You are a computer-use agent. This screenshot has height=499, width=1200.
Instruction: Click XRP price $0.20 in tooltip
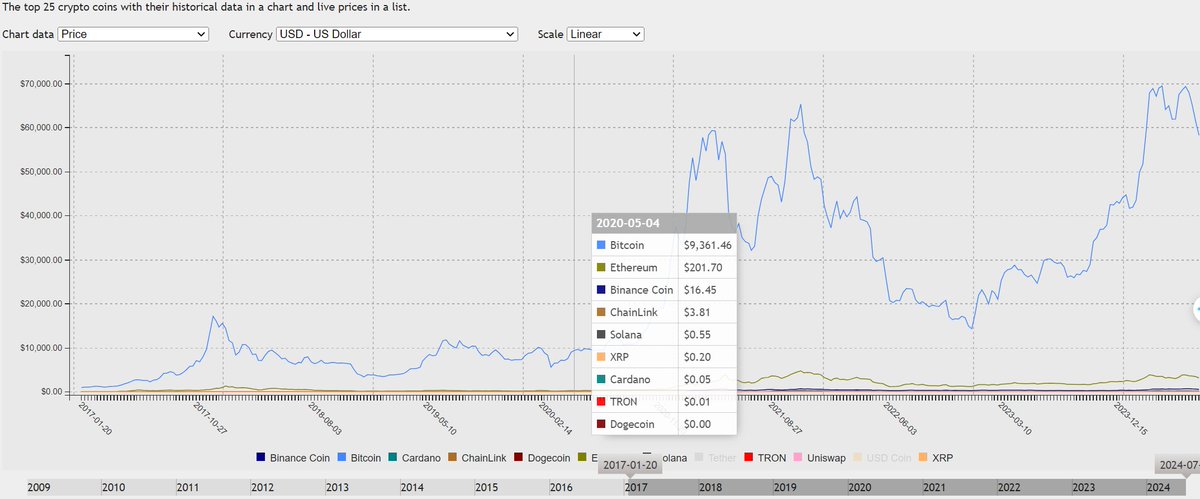[696, 357]
